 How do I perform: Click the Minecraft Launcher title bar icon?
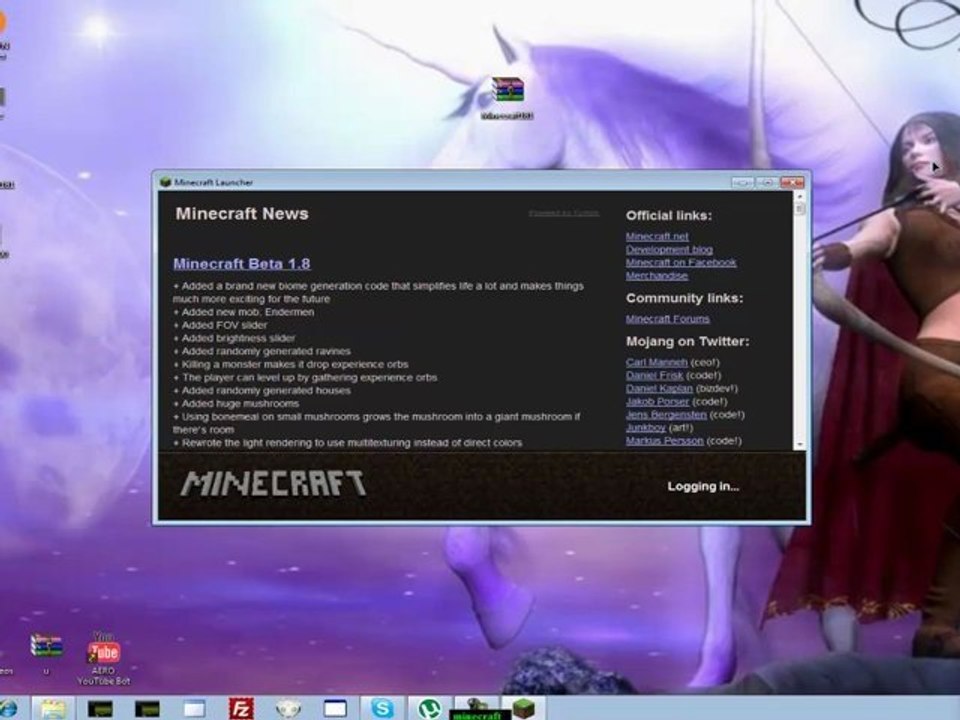[165, 182]
